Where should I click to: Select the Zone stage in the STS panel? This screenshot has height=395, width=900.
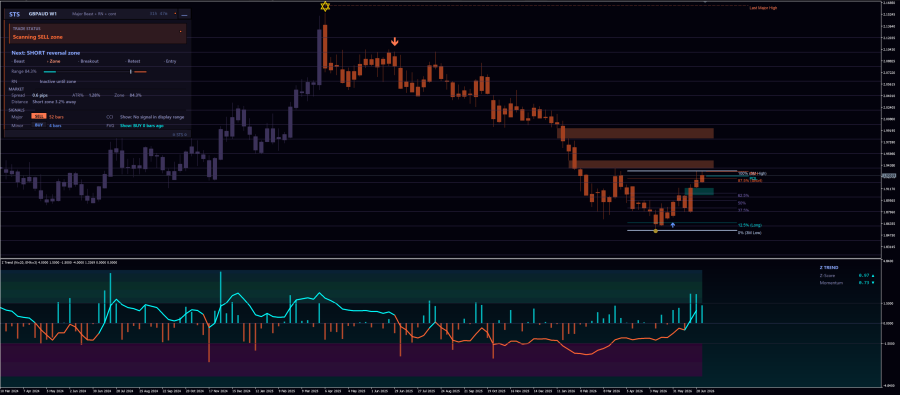(x=54, y=61)
